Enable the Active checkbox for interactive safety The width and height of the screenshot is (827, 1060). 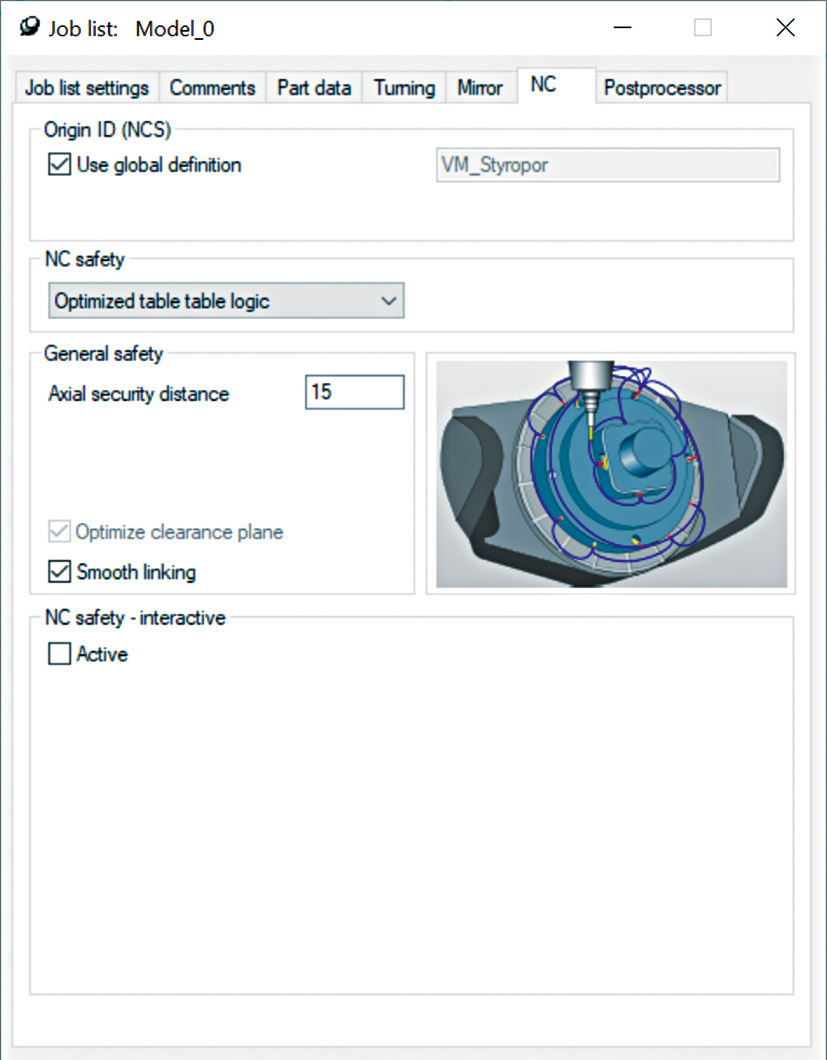60,655
